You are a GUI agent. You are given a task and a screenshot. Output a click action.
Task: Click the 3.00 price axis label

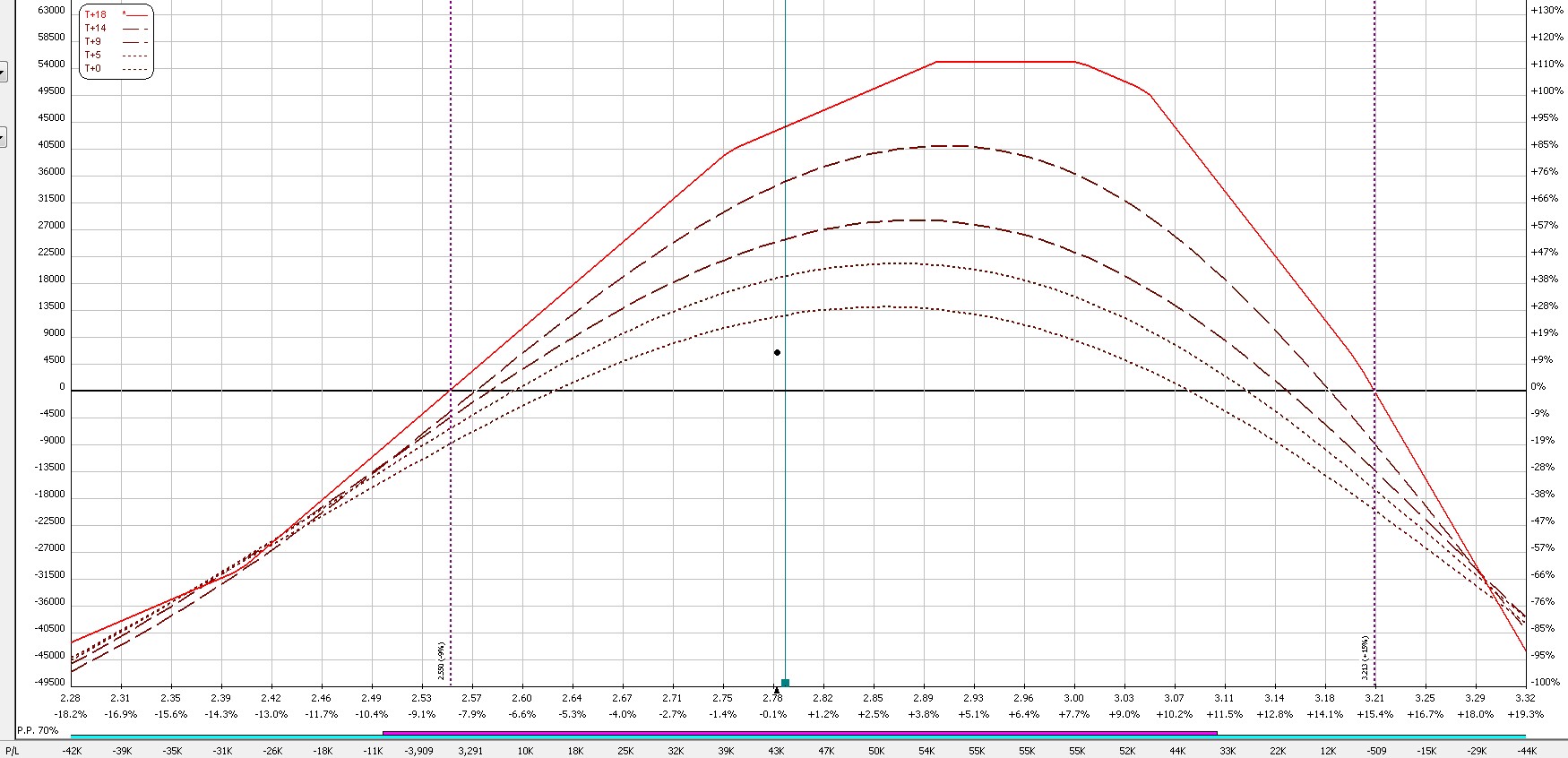(1073, 698)
